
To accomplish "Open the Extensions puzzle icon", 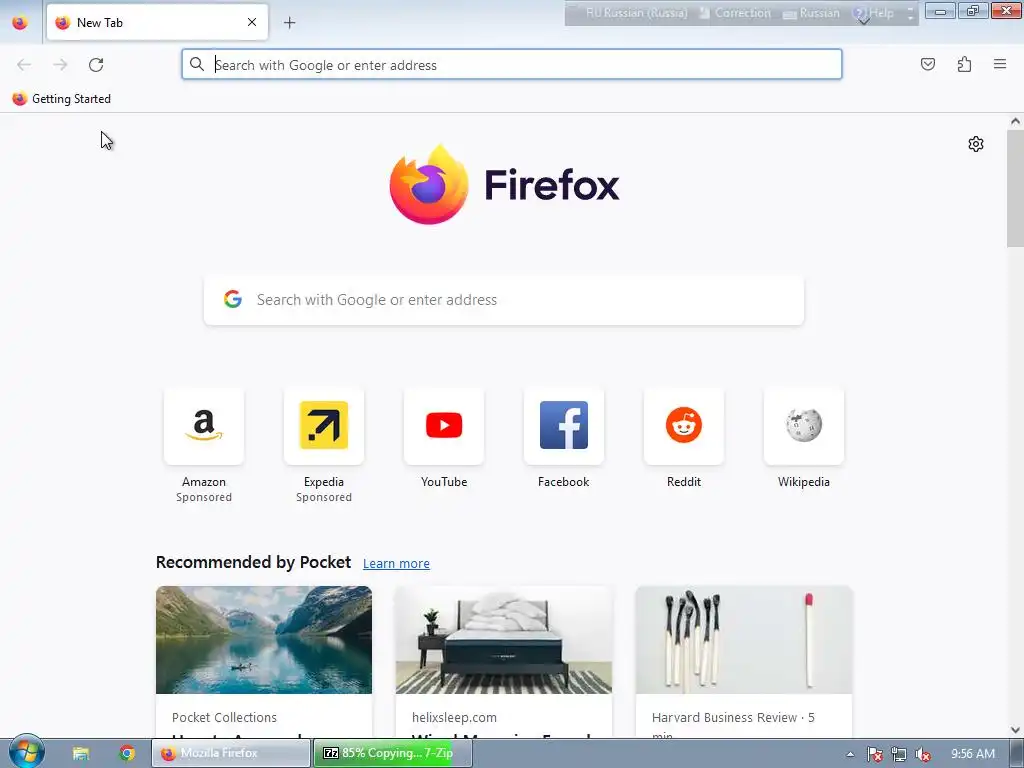I will click(x=964, y=64).
